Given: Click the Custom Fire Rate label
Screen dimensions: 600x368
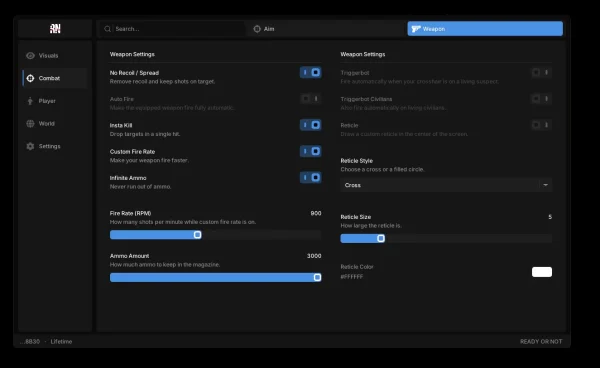Looking at the screenshot, I should (132, 151).
